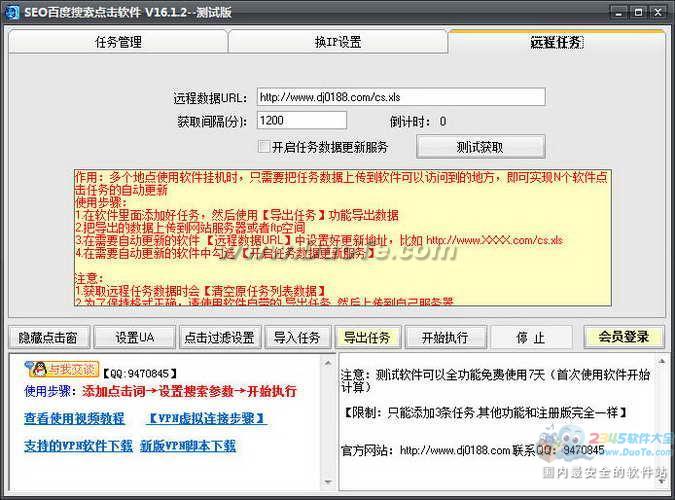
Task: Maximize the SEO software window
Action: [x=638, y=12]
